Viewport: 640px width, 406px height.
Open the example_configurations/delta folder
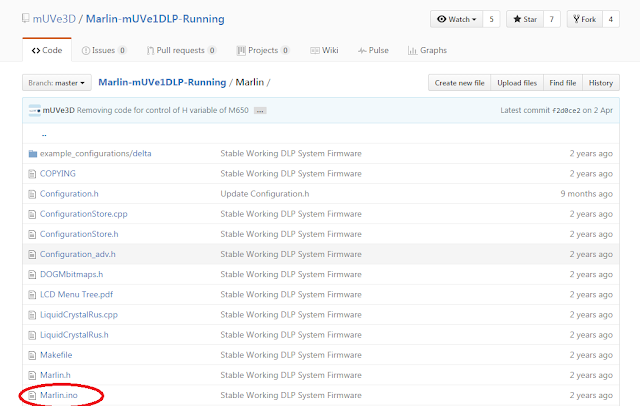(96, 153)
